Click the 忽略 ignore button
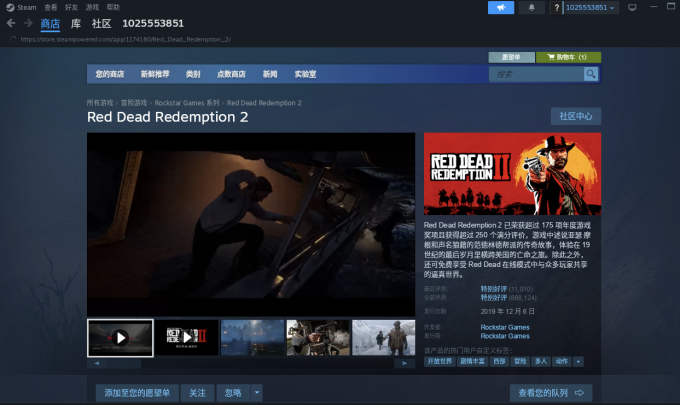Image resolution: width=680 pixels, height=405 pixels. tap(233, 393)
